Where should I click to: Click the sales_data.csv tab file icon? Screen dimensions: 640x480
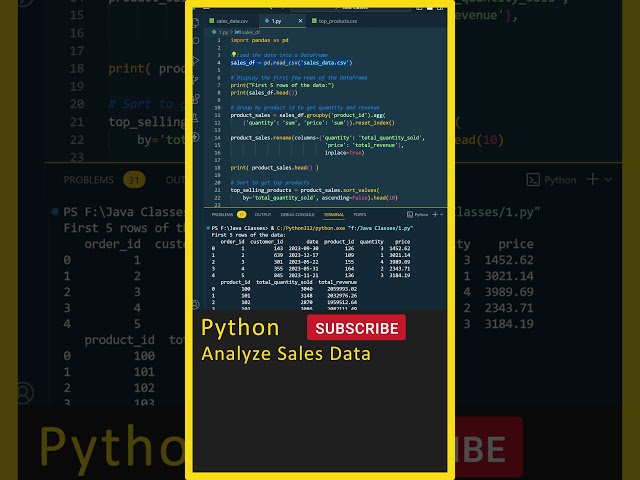pos(211,20)
